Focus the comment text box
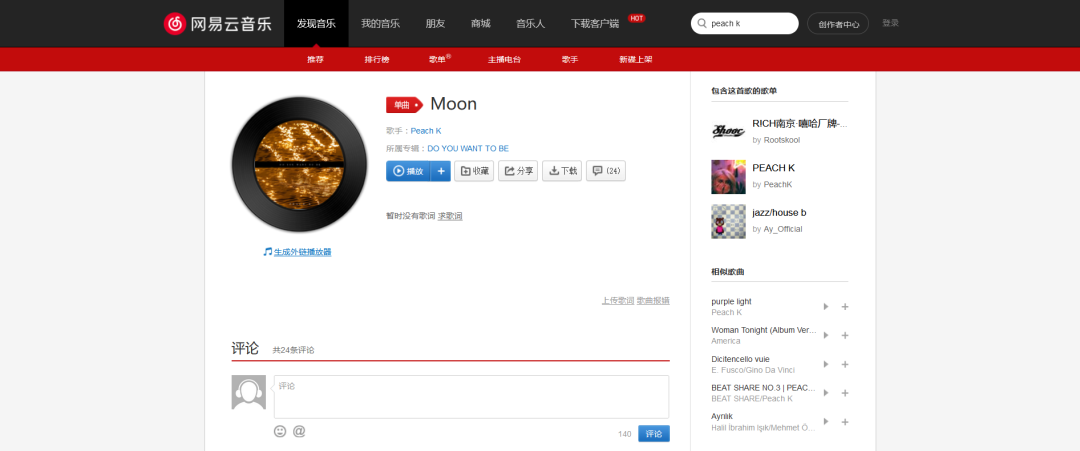Viewport: 1080px width, 451px height. pyautogui.click(x=471, y=396)
